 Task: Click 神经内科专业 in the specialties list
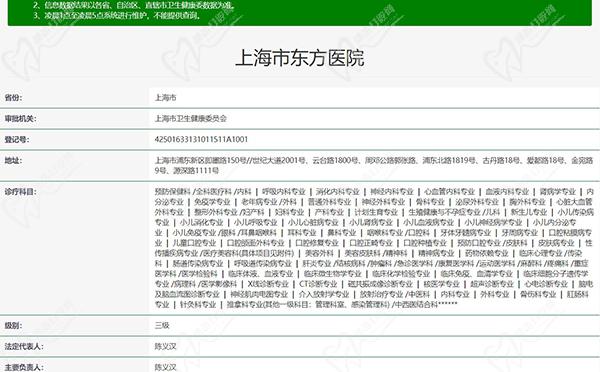[x=392, y=191]
